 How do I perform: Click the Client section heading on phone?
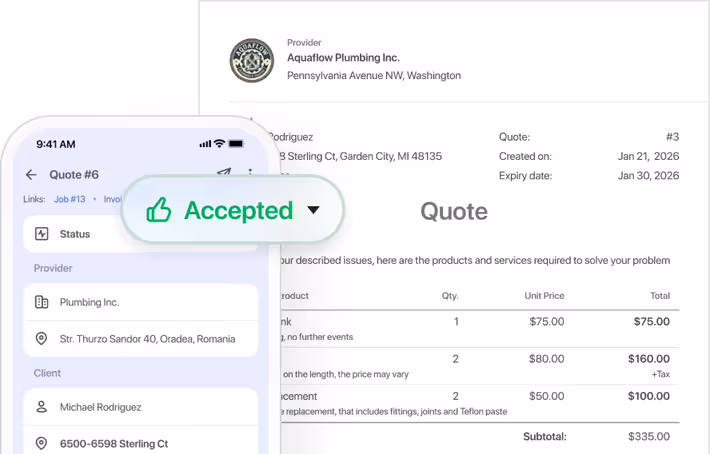tap(47, 373)
